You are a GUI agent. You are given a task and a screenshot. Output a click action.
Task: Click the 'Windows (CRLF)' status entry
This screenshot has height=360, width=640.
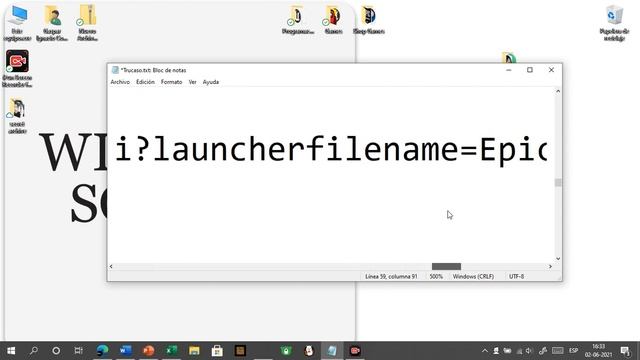tap(473, 277)
